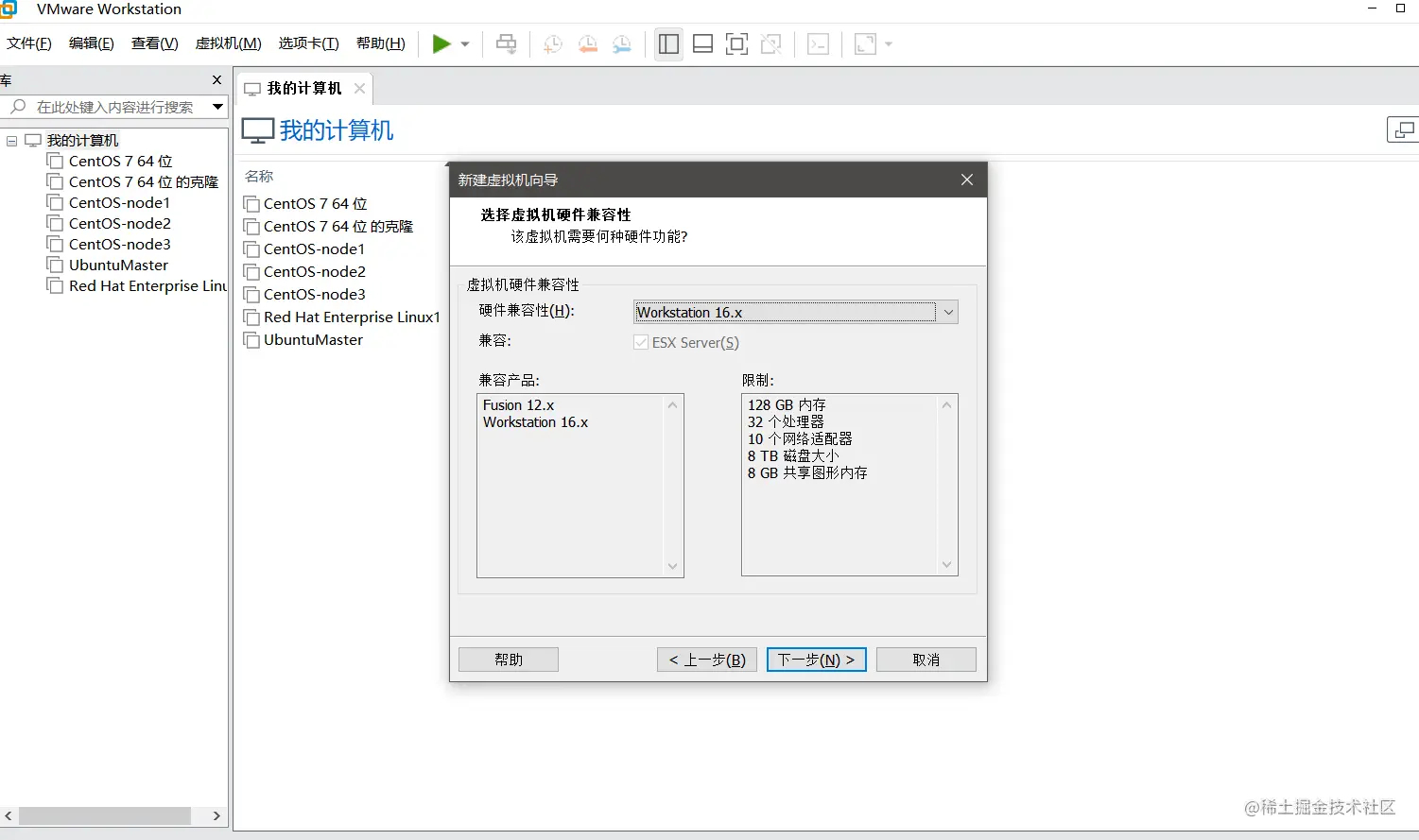Image resolution: width=1419 pixels, height=840 pixels.
Task: Open the 文件(F) menu
Action: click(29, 43)
